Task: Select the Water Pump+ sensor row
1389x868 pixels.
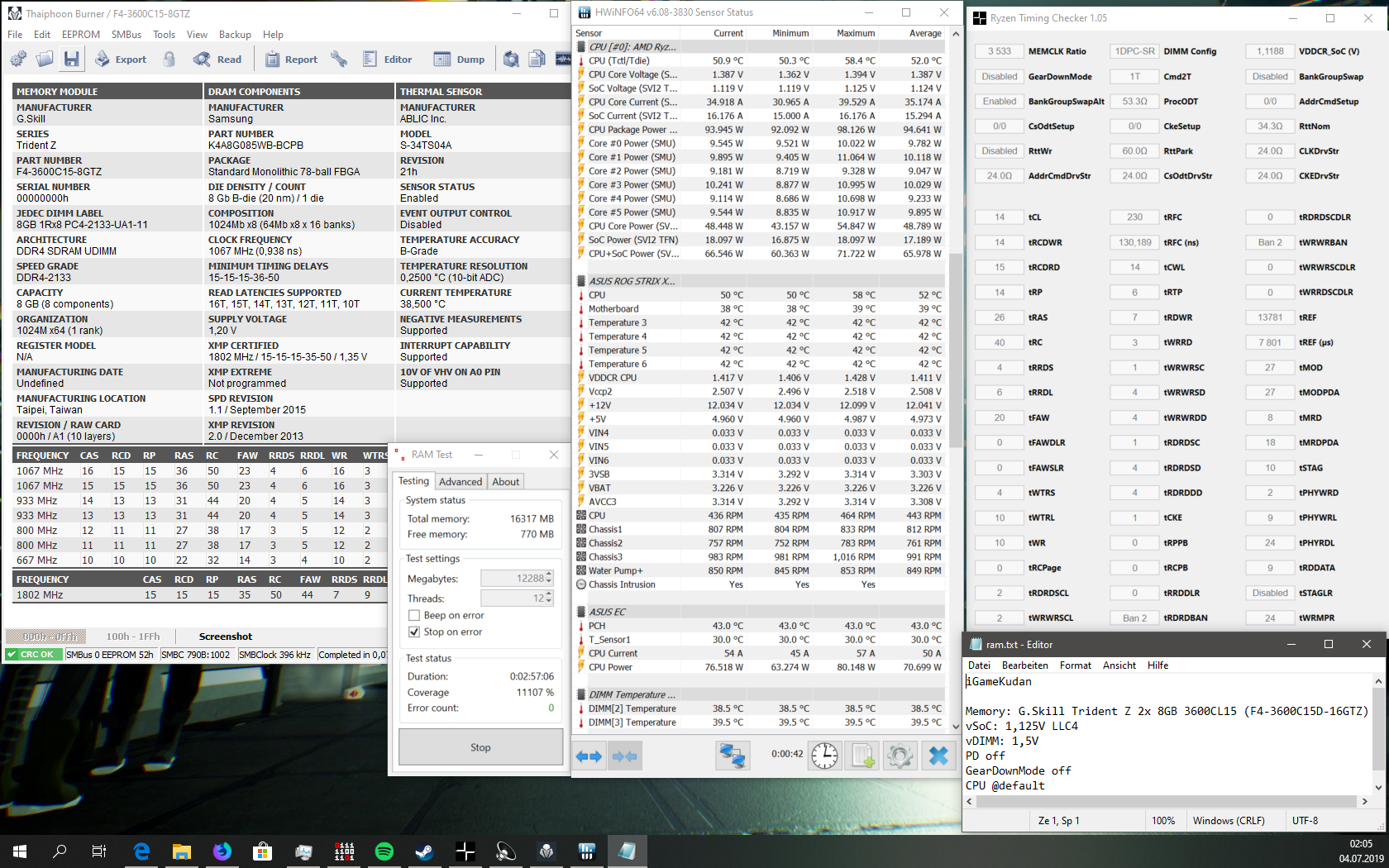Action: tap(760, 570)
